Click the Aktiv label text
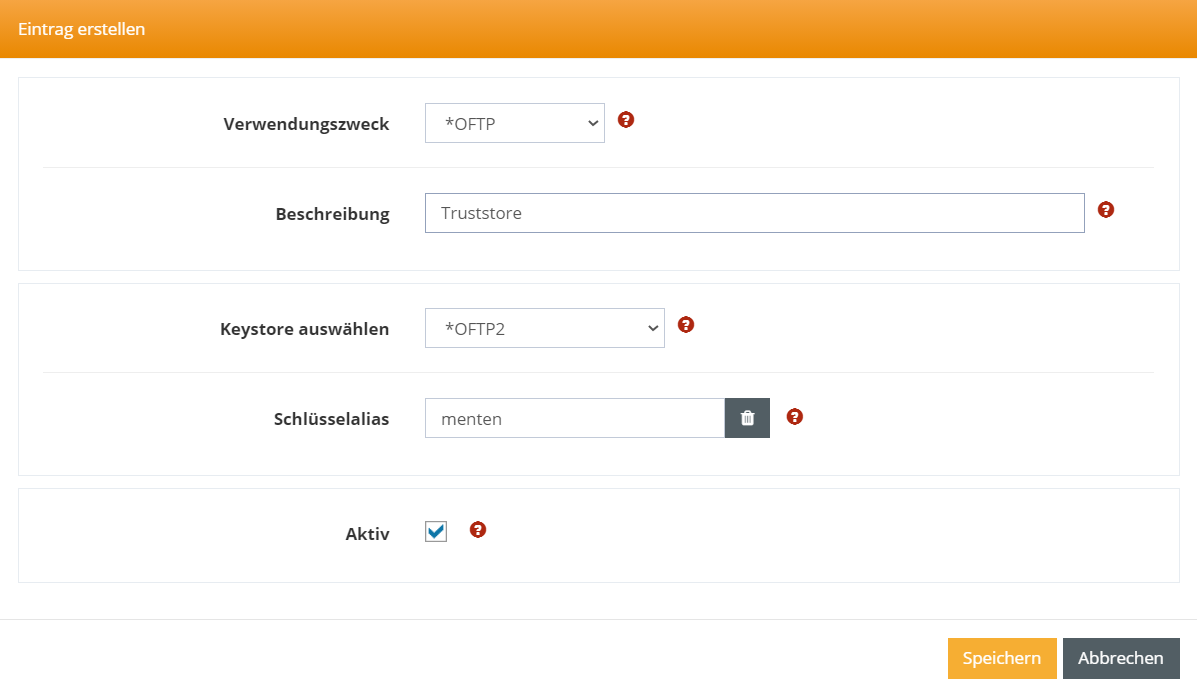The width and height of the screenshot is (1197, 696). [x=367, y=534]
